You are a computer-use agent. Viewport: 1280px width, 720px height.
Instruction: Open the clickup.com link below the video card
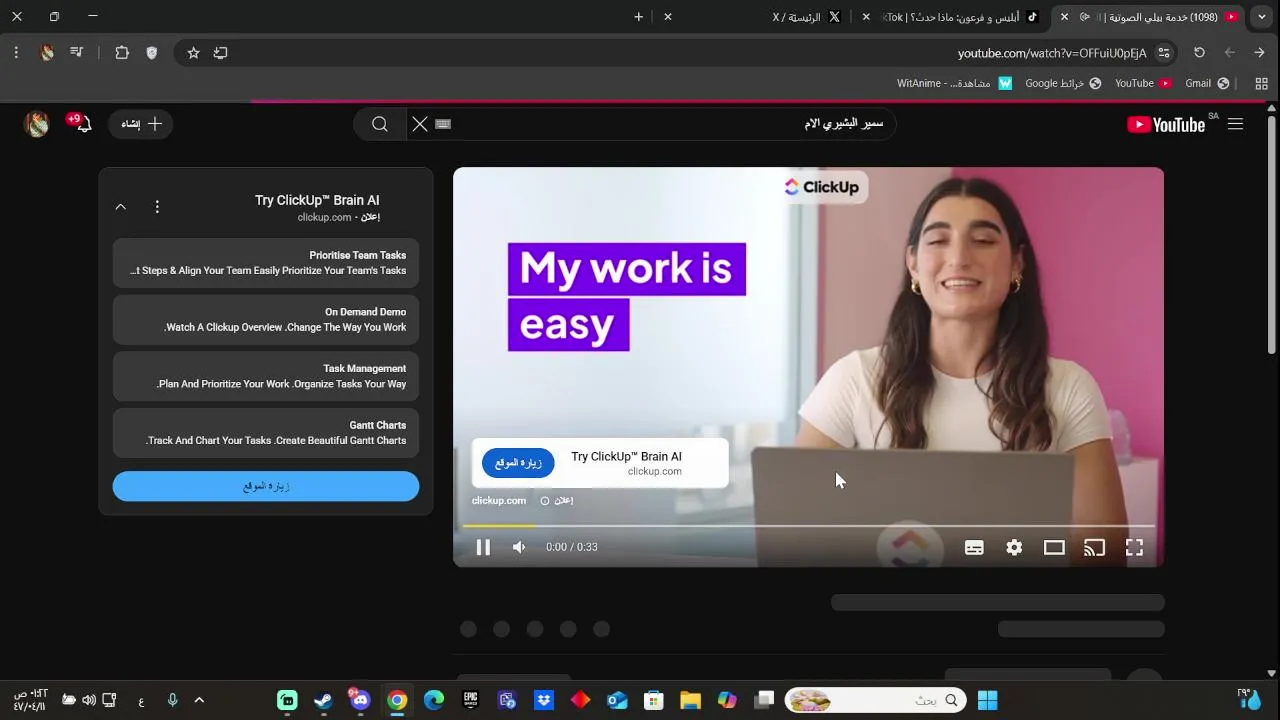pyautogui.click(x=499, y=500)
